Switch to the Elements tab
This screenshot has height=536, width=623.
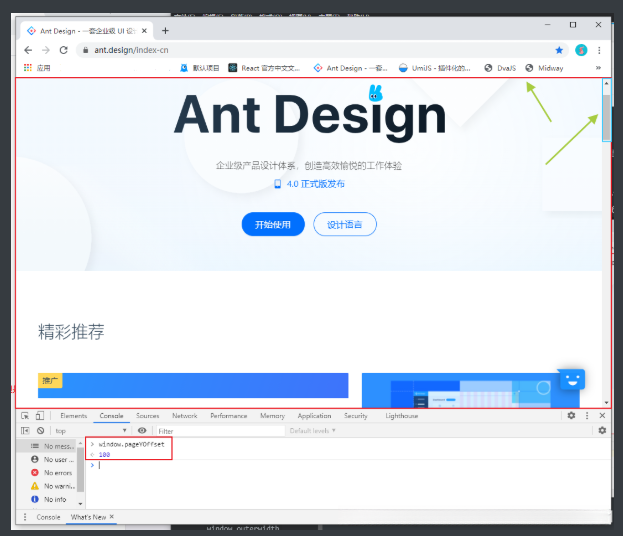[74, 416]
